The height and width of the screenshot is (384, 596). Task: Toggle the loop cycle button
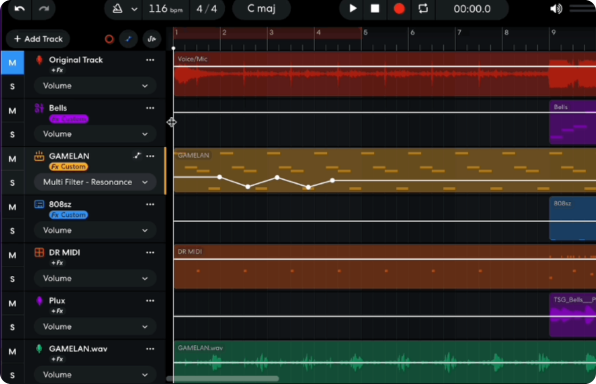coord(423,8)
